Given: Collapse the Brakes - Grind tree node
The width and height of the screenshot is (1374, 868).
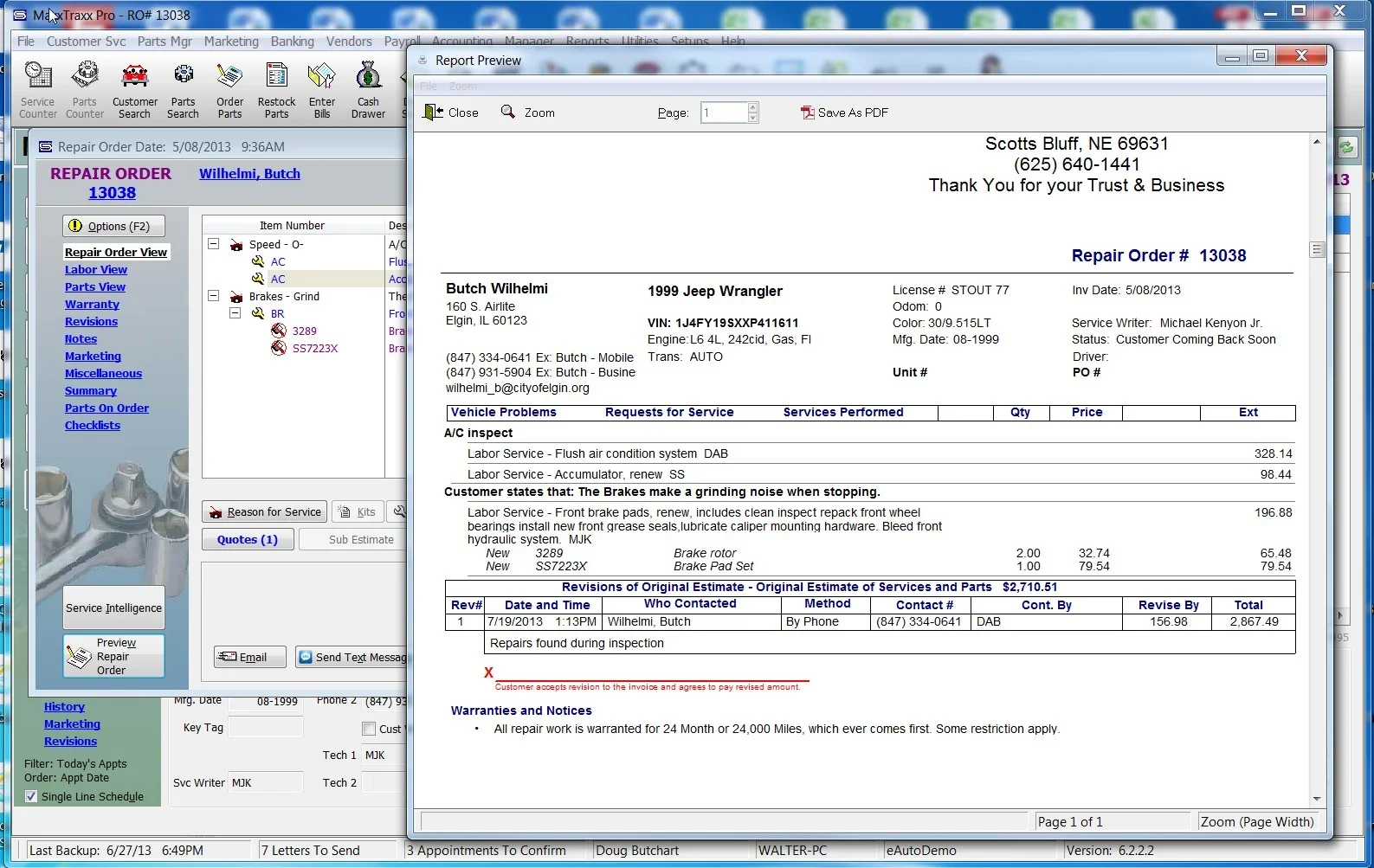Looking at the screenshot, I should pos(213,296).
